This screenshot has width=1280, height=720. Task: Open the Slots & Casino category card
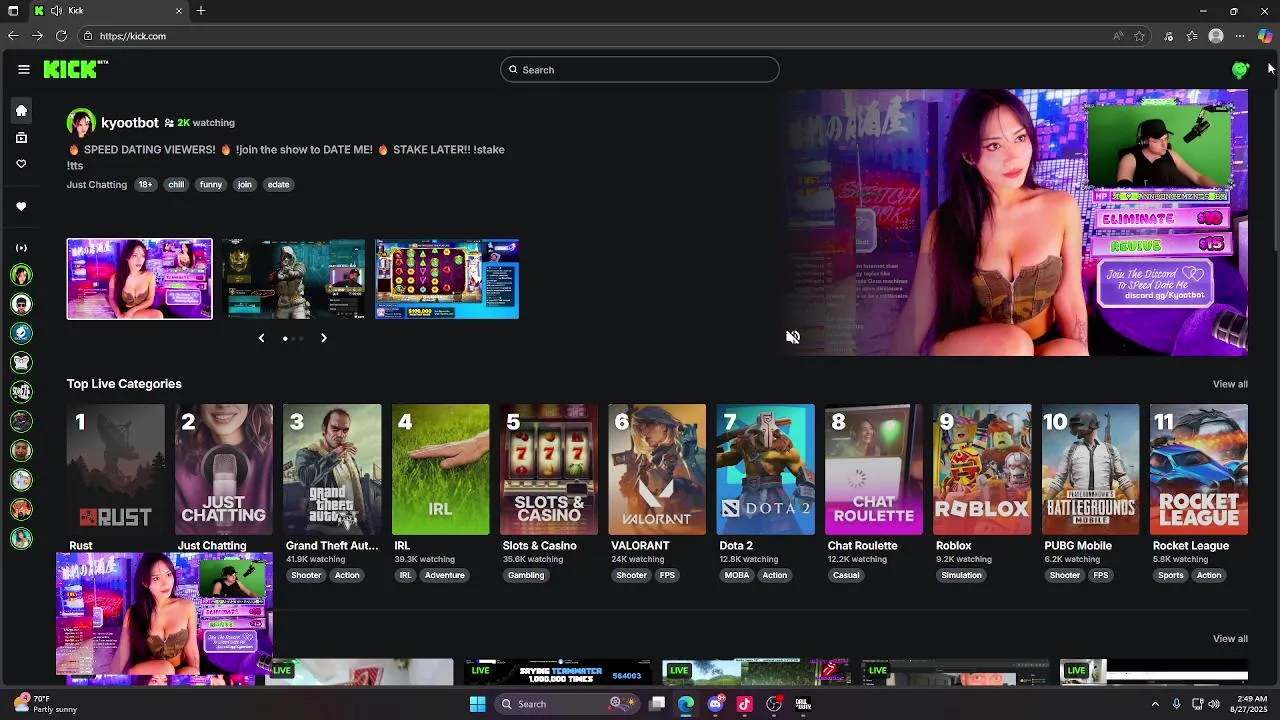pyautogui.click(x=549, y=469)
